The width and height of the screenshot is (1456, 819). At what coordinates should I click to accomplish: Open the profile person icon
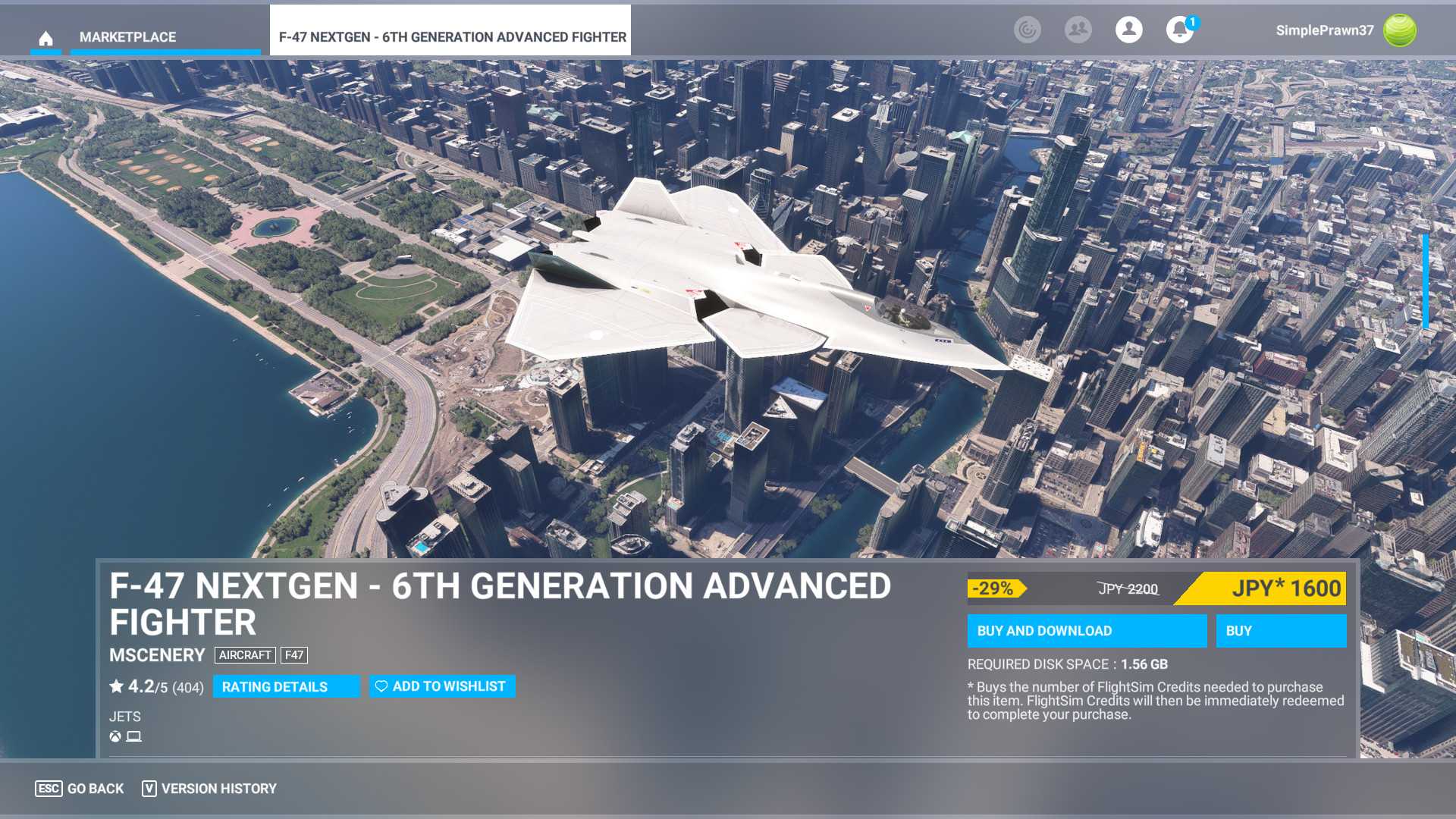click(x=1128, y=30)
